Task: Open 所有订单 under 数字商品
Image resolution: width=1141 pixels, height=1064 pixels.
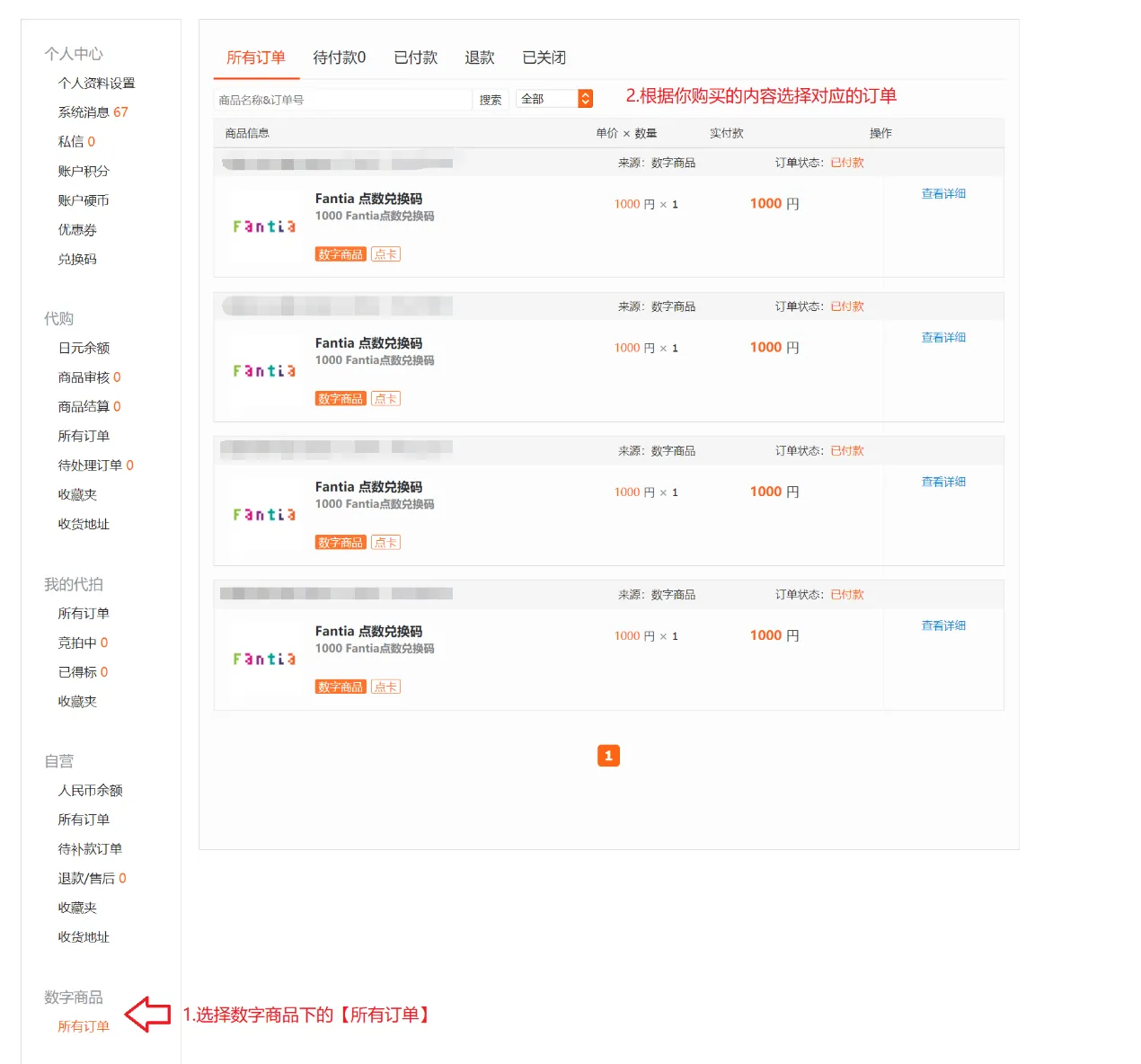Action: click(84, 1026)
